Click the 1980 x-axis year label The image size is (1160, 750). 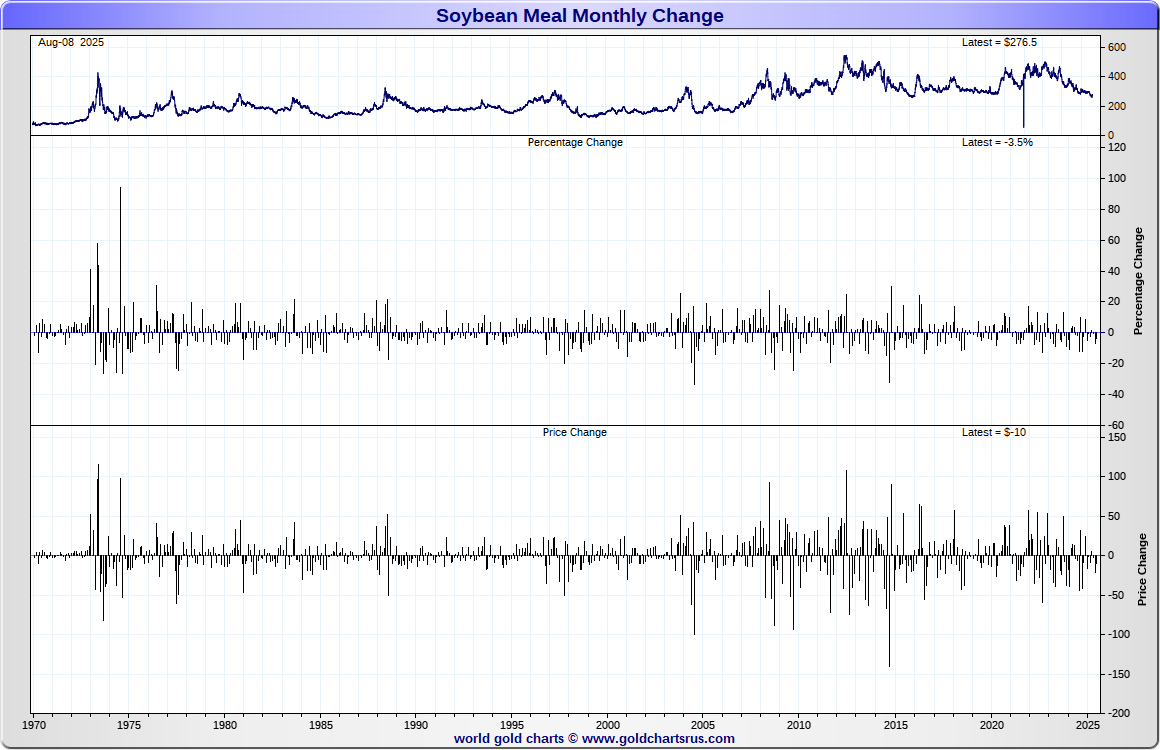(225, 725)
